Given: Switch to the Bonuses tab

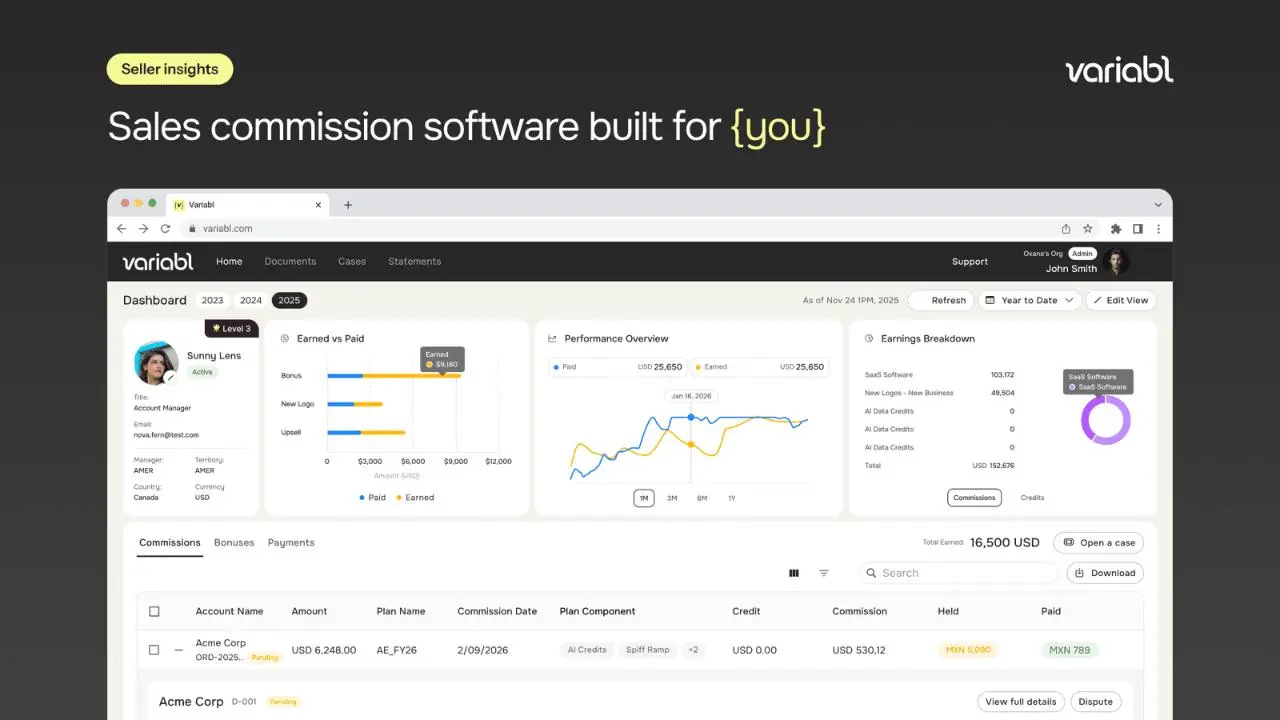Looking at the screenshot, I should (234, 543).
